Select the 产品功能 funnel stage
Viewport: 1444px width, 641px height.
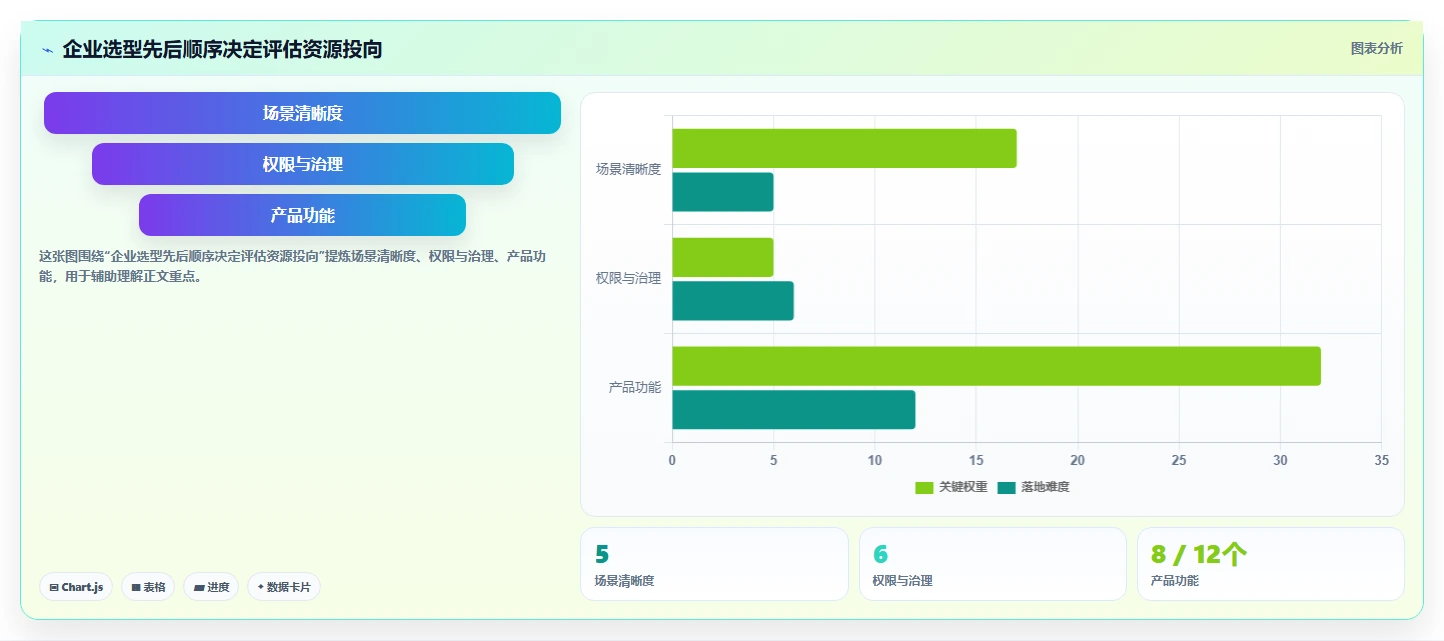coord(302,215)
